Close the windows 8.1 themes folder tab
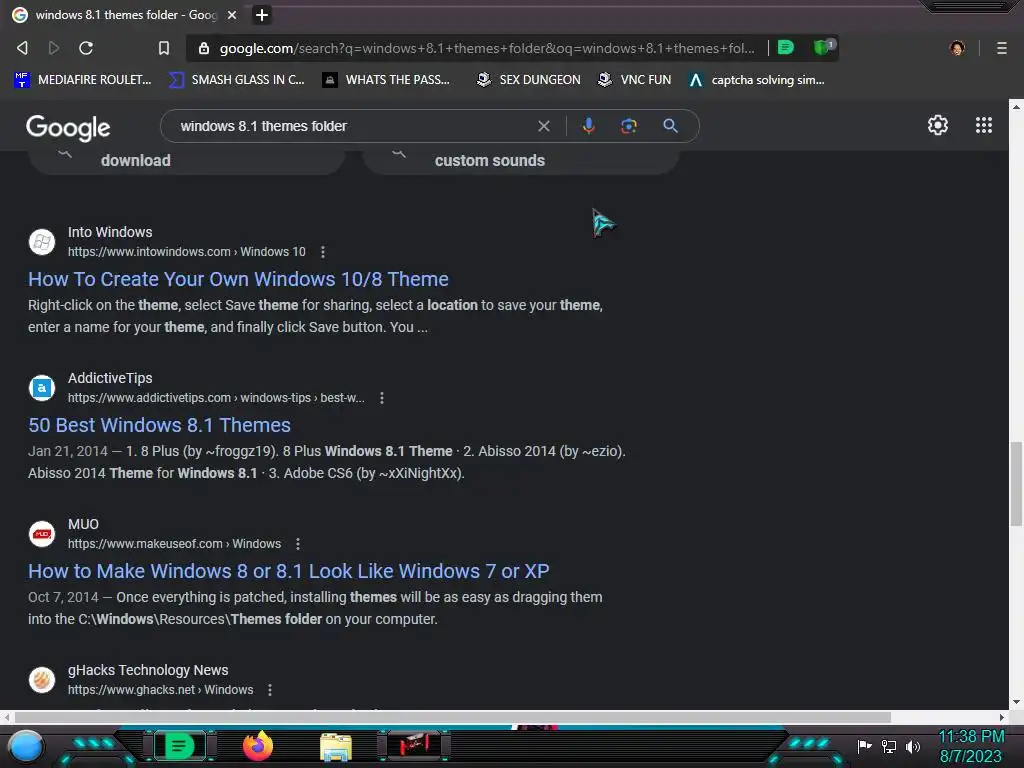This screenshot has width=1024, height=768. (x=232, y=14)
